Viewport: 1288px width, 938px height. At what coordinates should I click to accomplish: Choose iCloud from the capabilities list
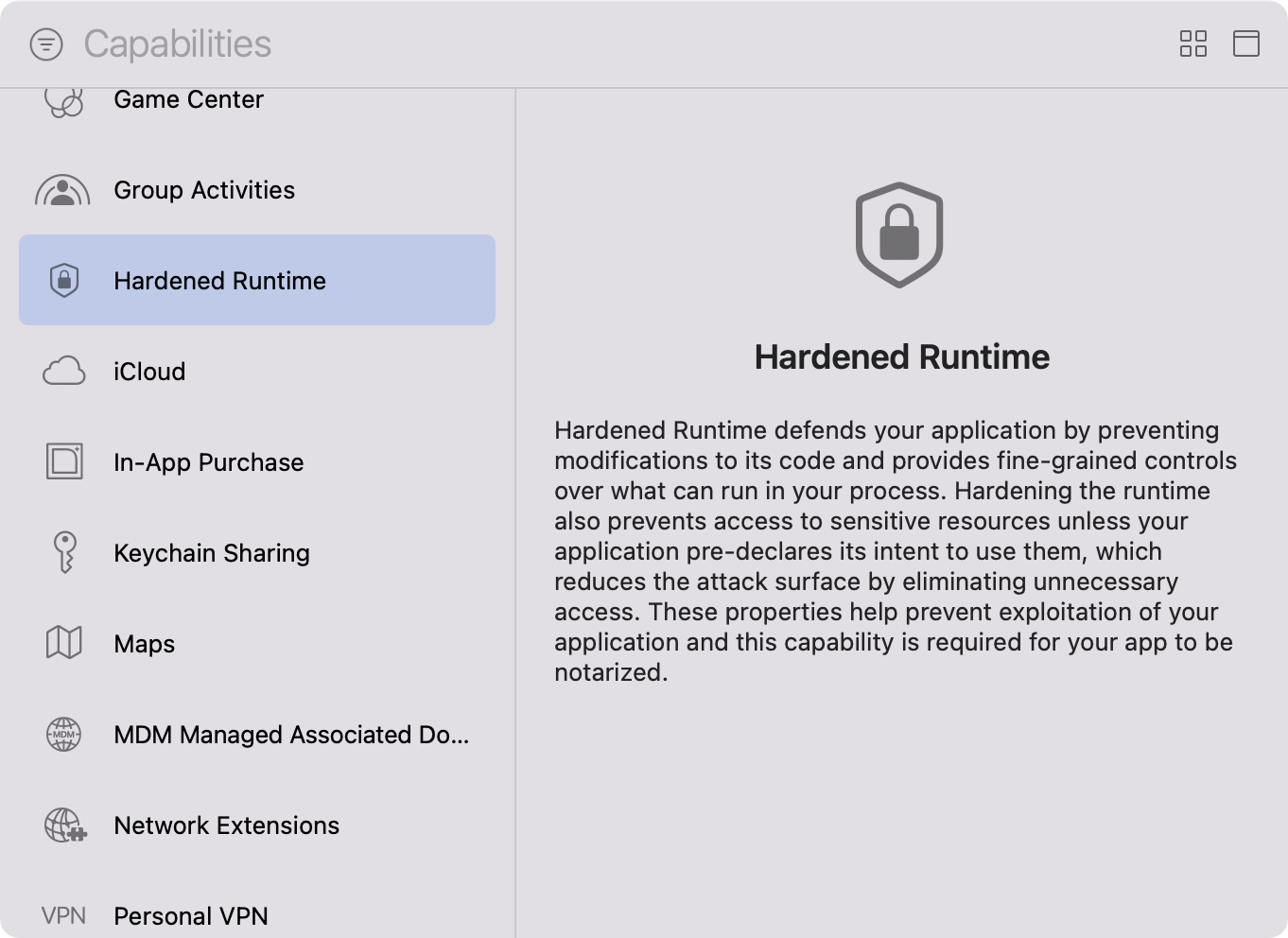click(x=257, y=371)
